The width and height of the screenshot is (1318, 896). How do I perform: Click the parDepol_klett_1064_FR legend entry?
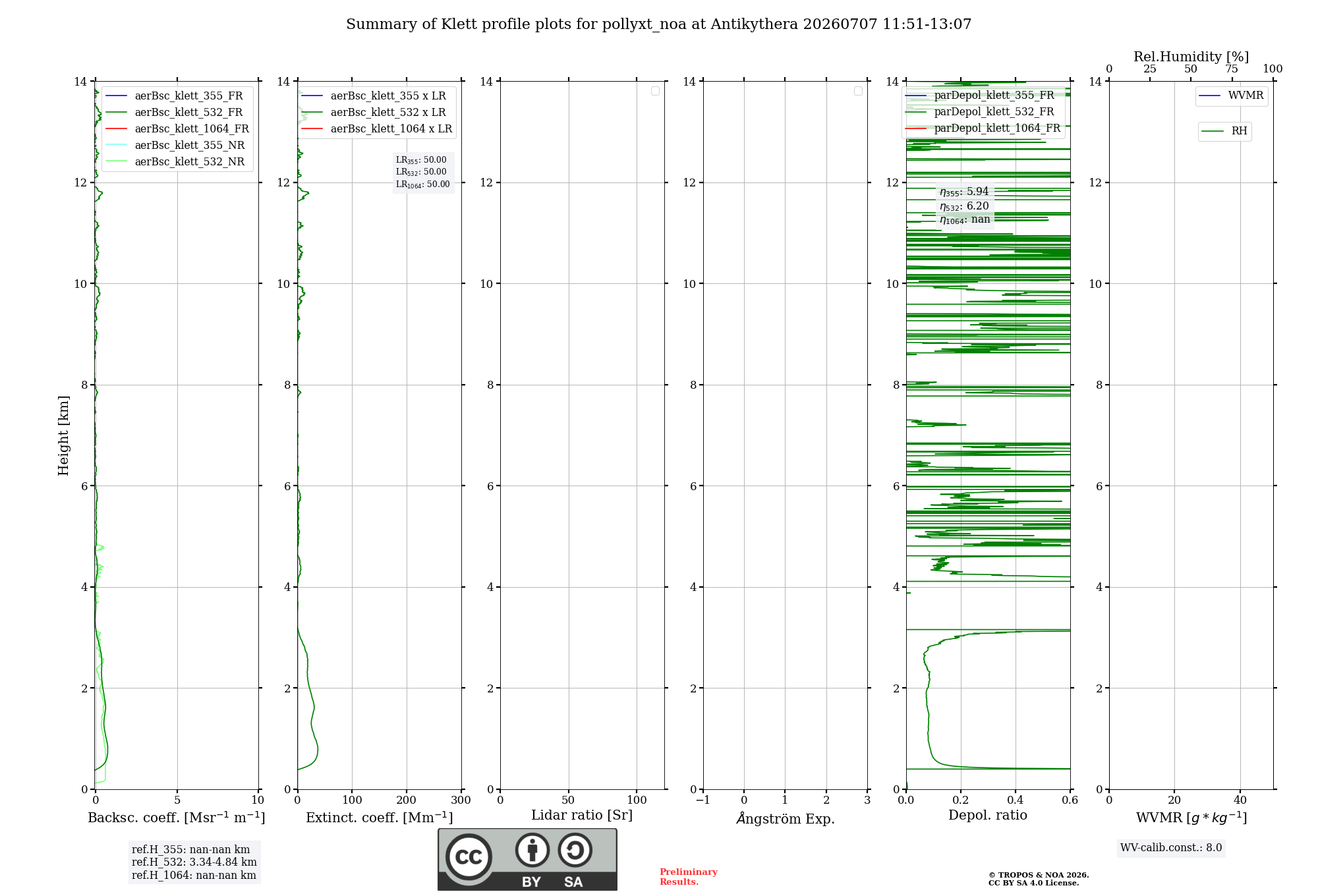coord(983,128)
